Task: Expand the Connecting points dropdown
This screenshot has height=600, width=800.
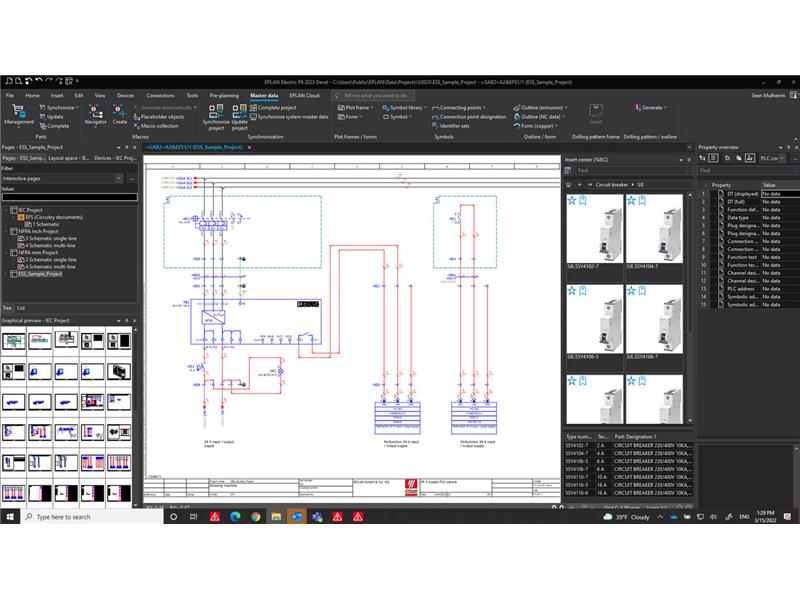Action: pos(484,108)
